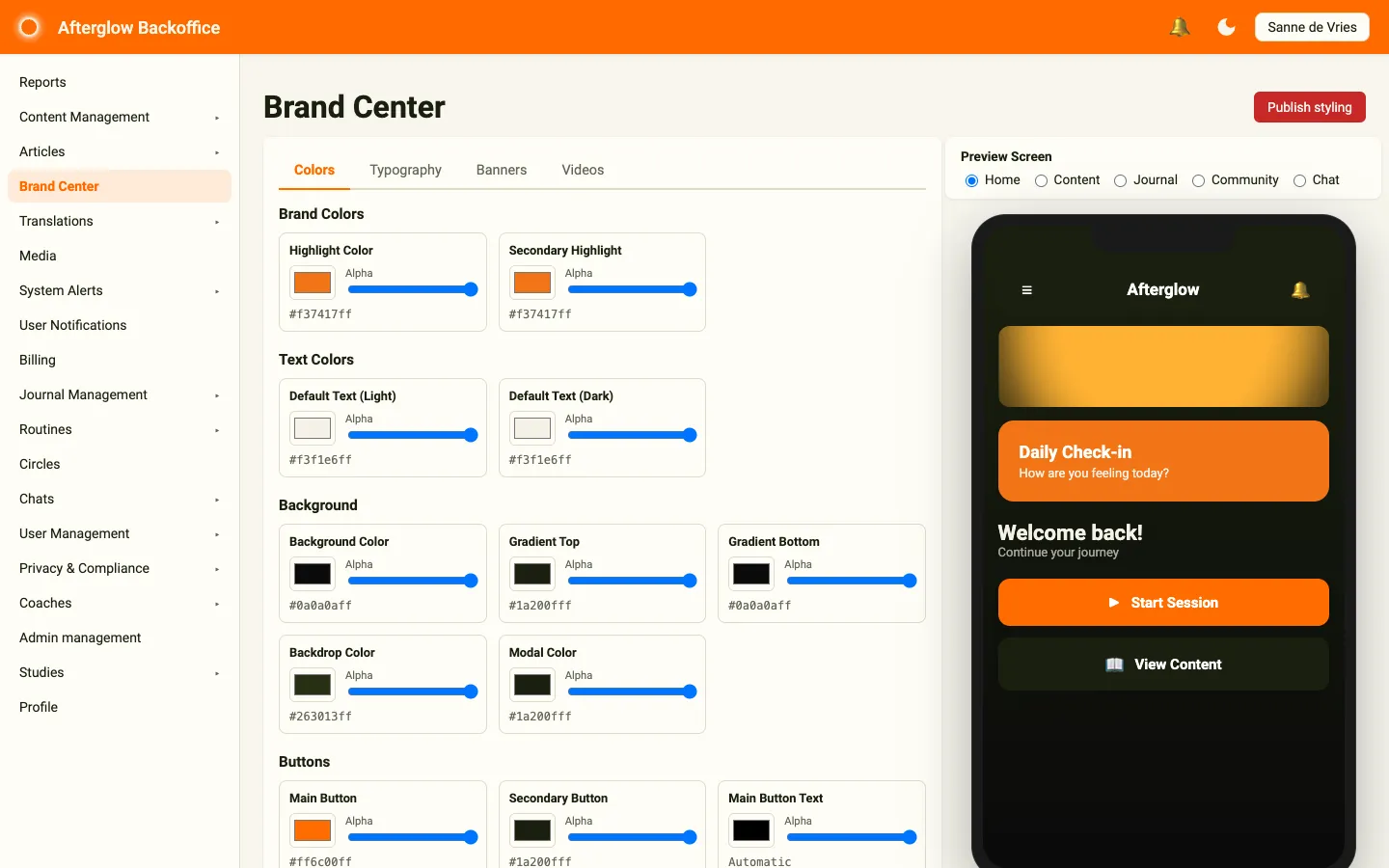Switch to the Banners tab
1389x868 pixels.
(502, 170)
